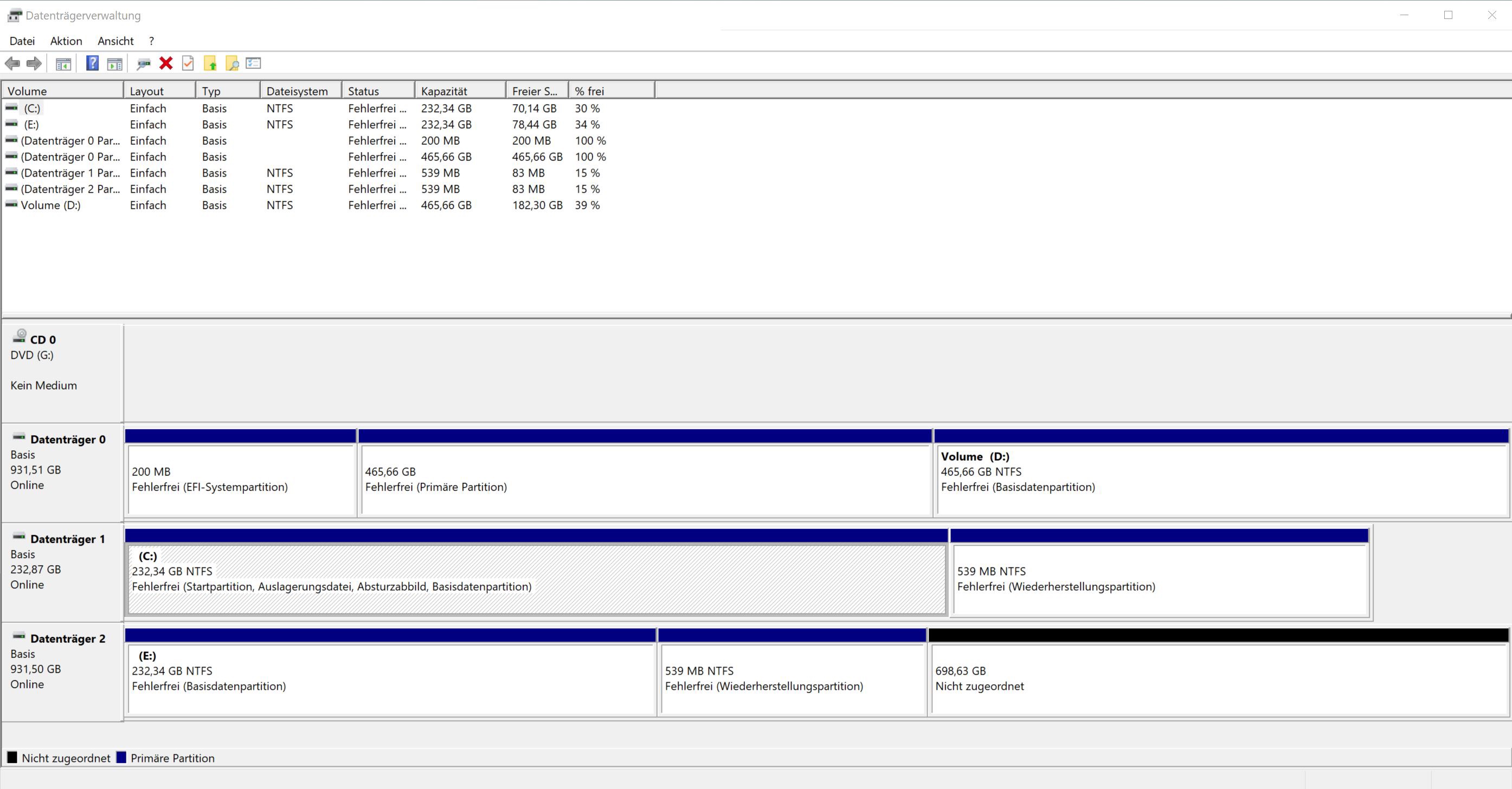Click the folder with green up arrow icon
This screenshot has height=789, width=1512.
click(x=210, y=63)
